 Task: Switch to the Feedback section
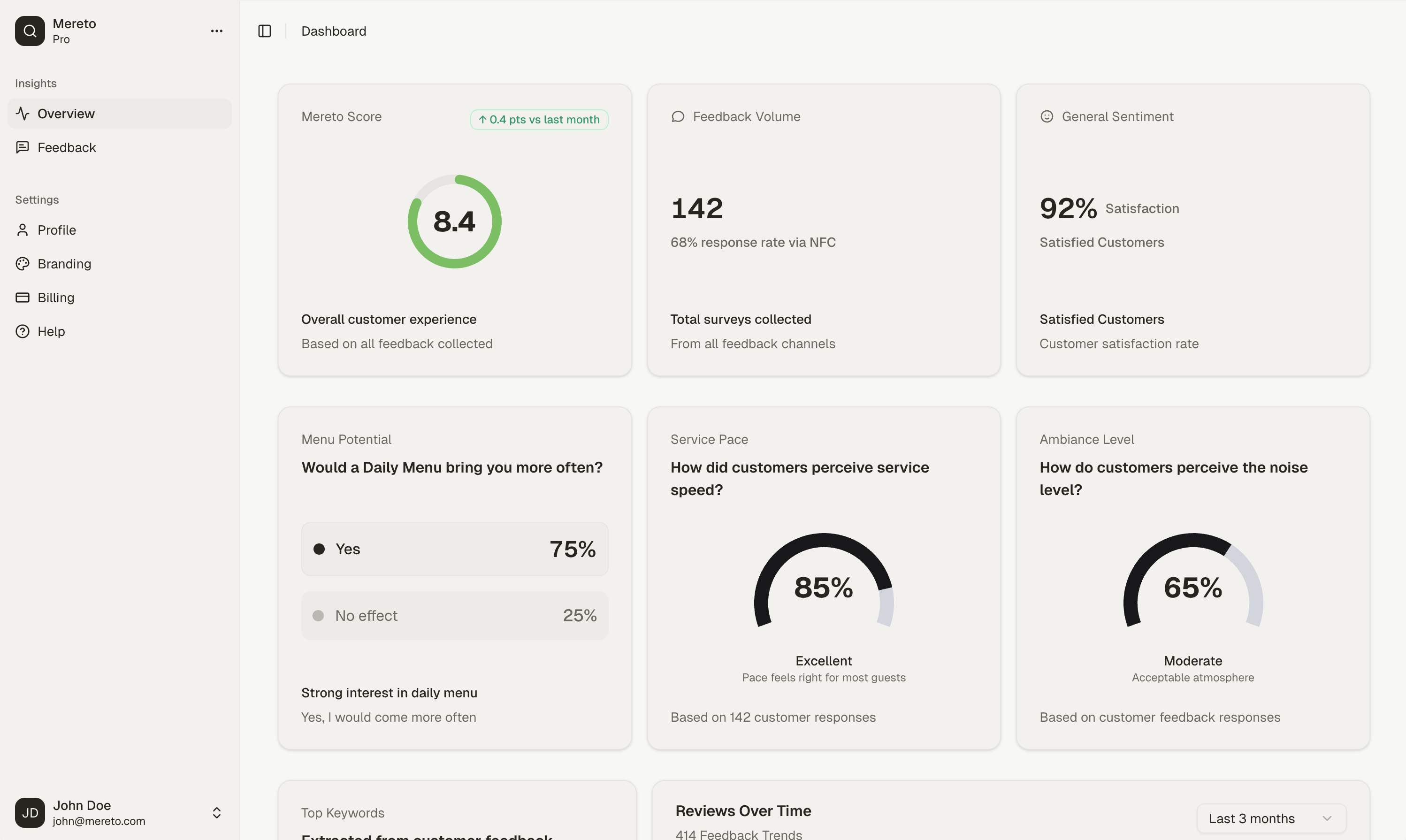(66, 147)
